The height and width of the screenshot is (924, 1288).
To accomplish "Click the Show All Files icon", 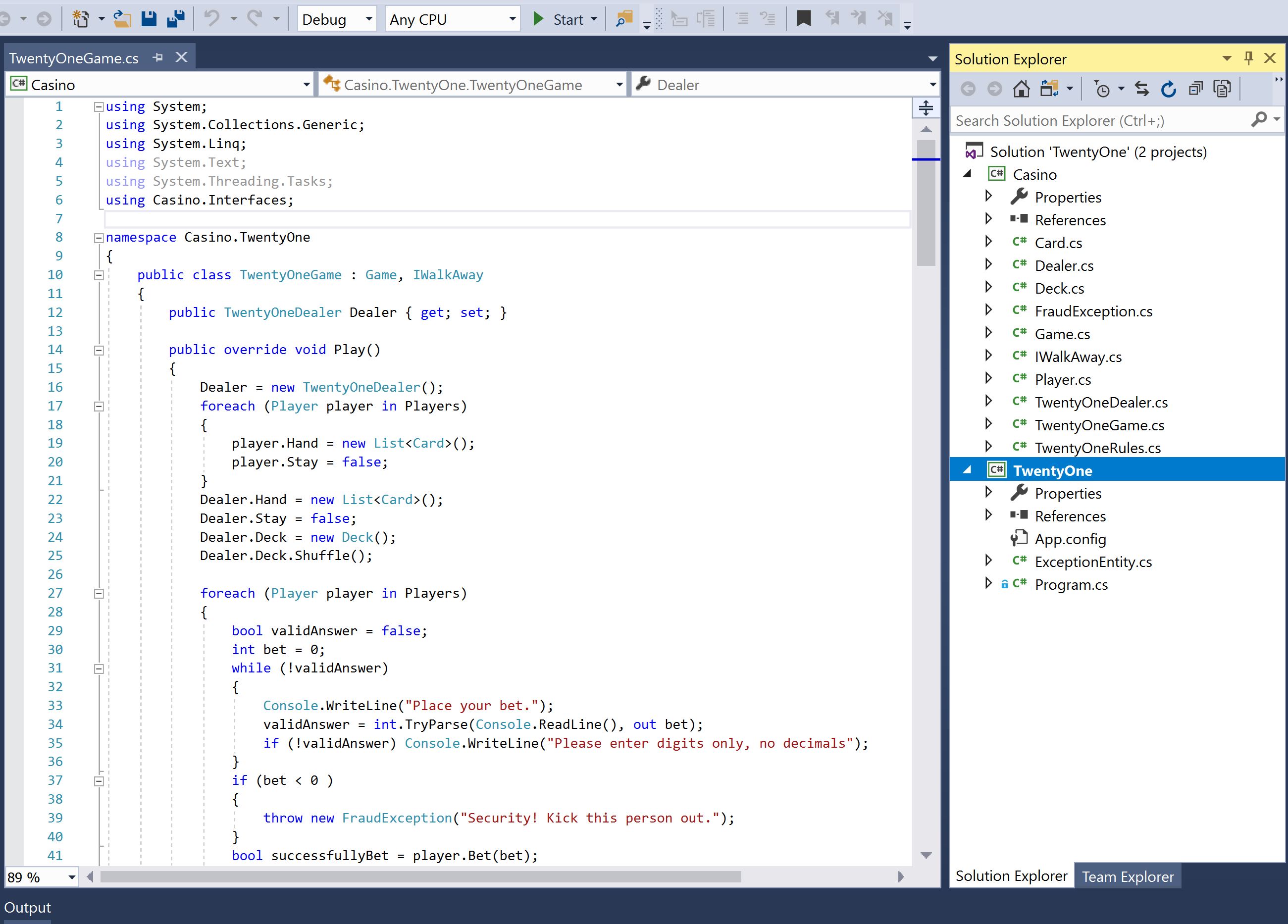I will point(1222,89).
